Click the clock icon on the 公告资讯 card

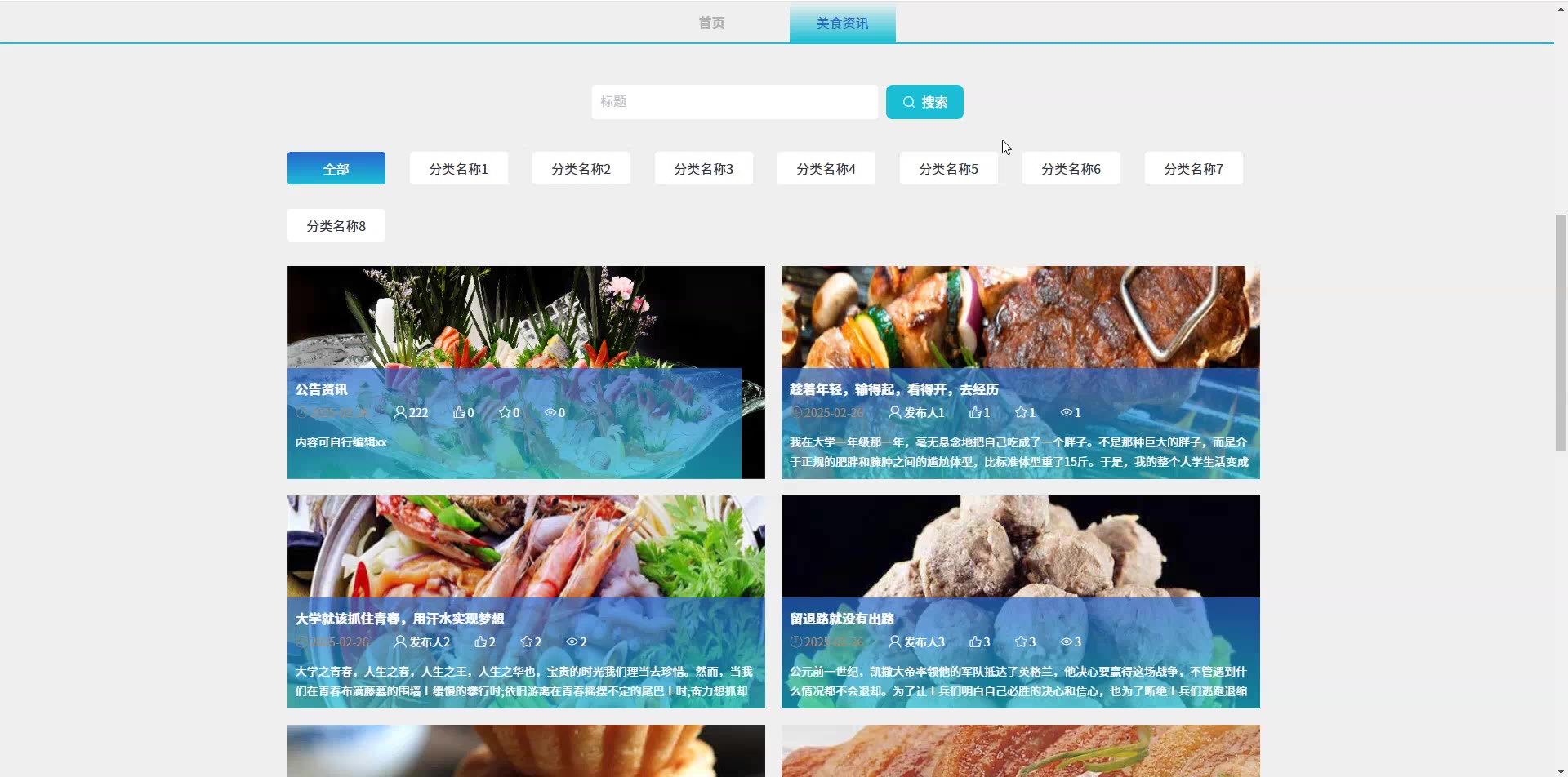coord(301,413)
